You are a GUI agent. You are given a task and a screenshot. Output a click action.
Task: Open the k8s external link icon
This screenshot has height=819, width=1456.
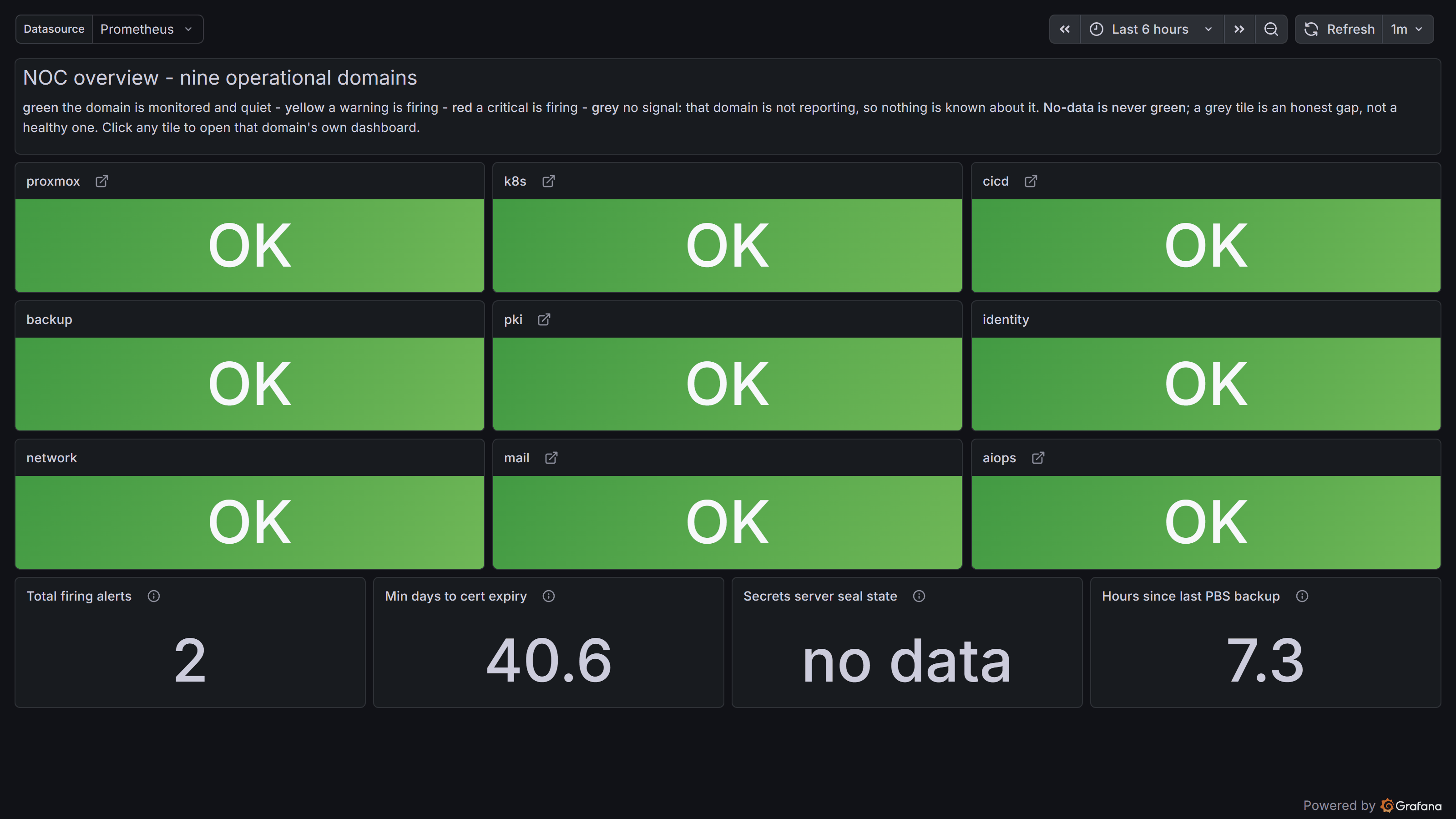pos(548,182)
